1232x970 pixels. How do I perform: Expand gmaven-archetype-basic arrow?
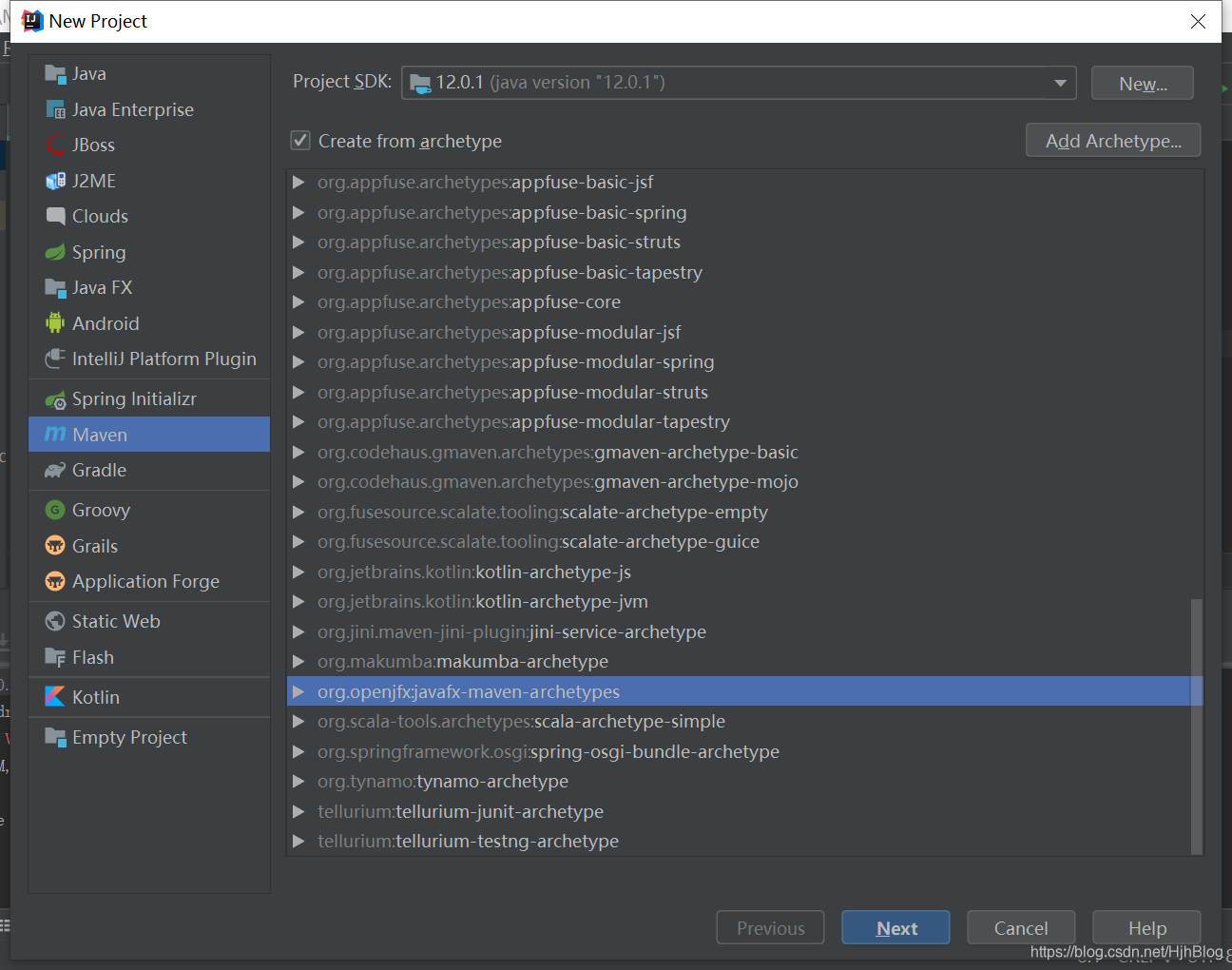(298, 452)
